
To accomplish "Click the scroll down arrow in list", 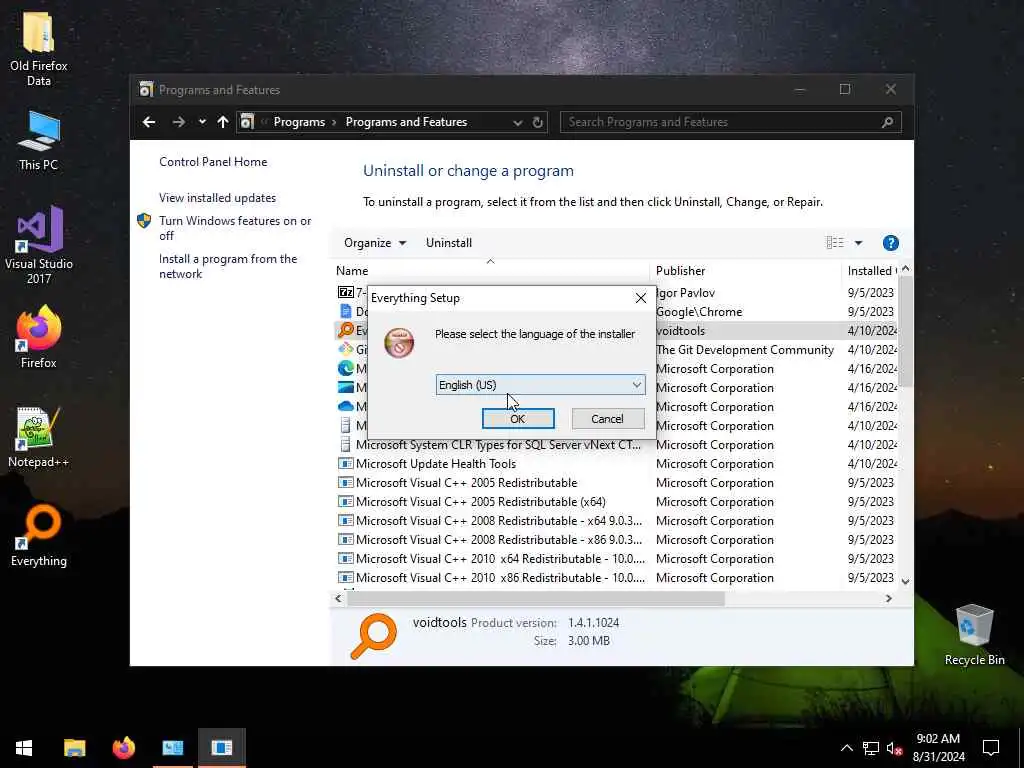I will coord(905,581).
